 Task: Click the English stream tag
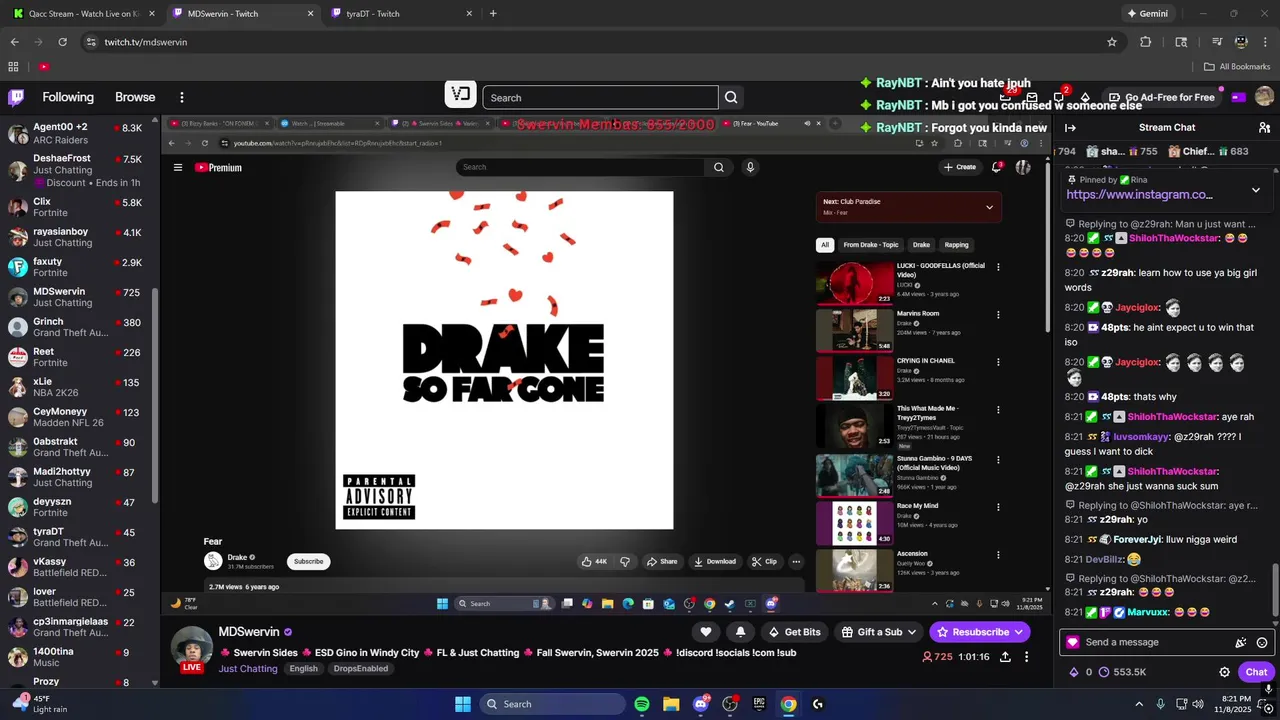pos(303,669)
